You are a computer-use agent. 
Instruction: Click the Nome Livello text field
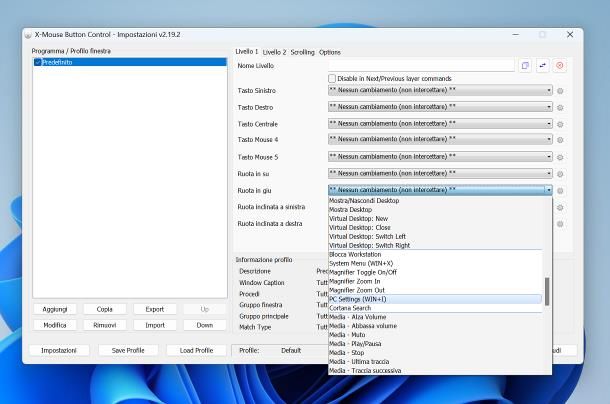(421, 65)
